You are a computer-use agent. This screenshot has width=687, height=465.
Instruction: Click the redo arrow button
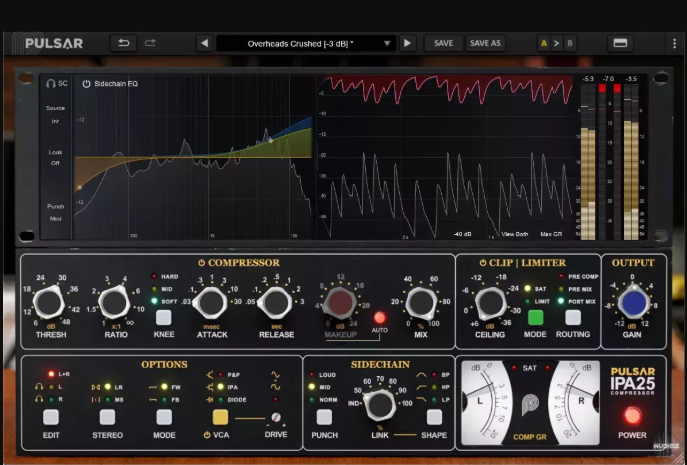click(150, 43)
